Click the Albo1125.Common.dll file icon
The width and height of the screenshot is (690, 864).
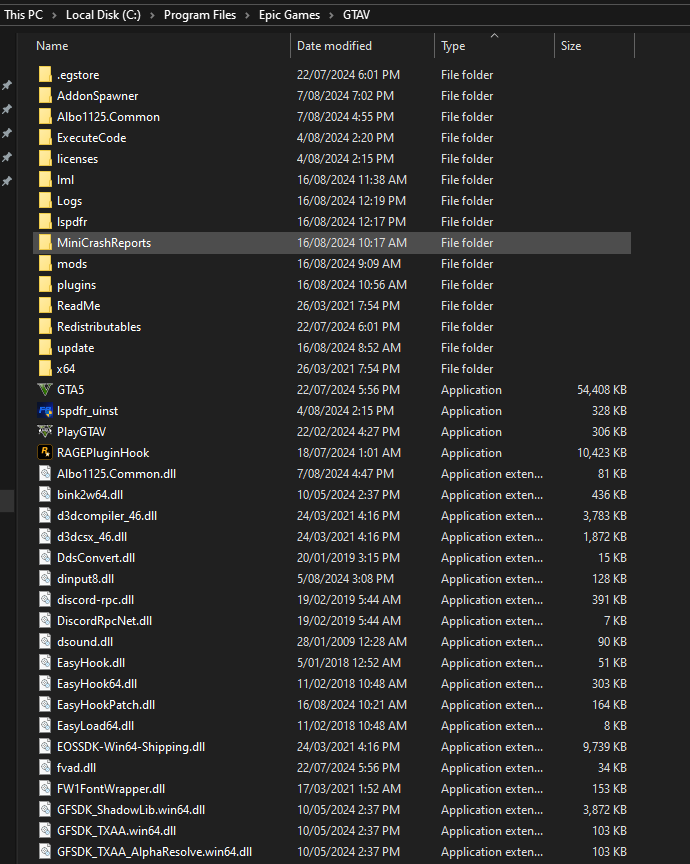(45, 473)
